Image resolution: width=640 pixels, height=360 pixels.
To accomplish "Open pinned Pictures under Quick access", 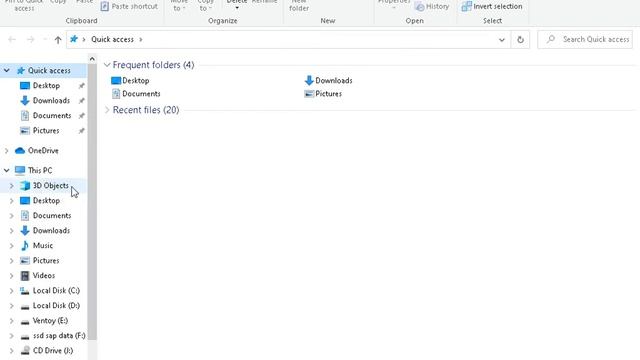I will pos(46,131).
